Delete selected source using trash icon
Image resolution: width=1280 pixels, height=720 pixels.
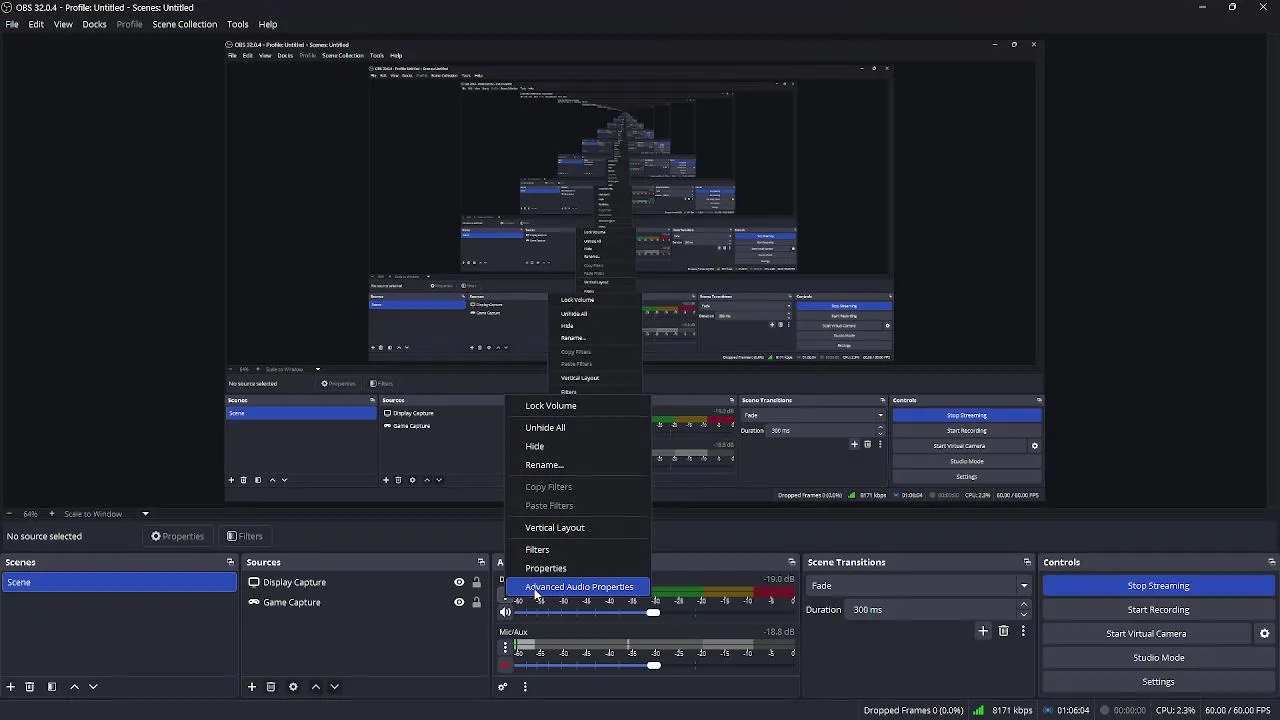[271, 687]
